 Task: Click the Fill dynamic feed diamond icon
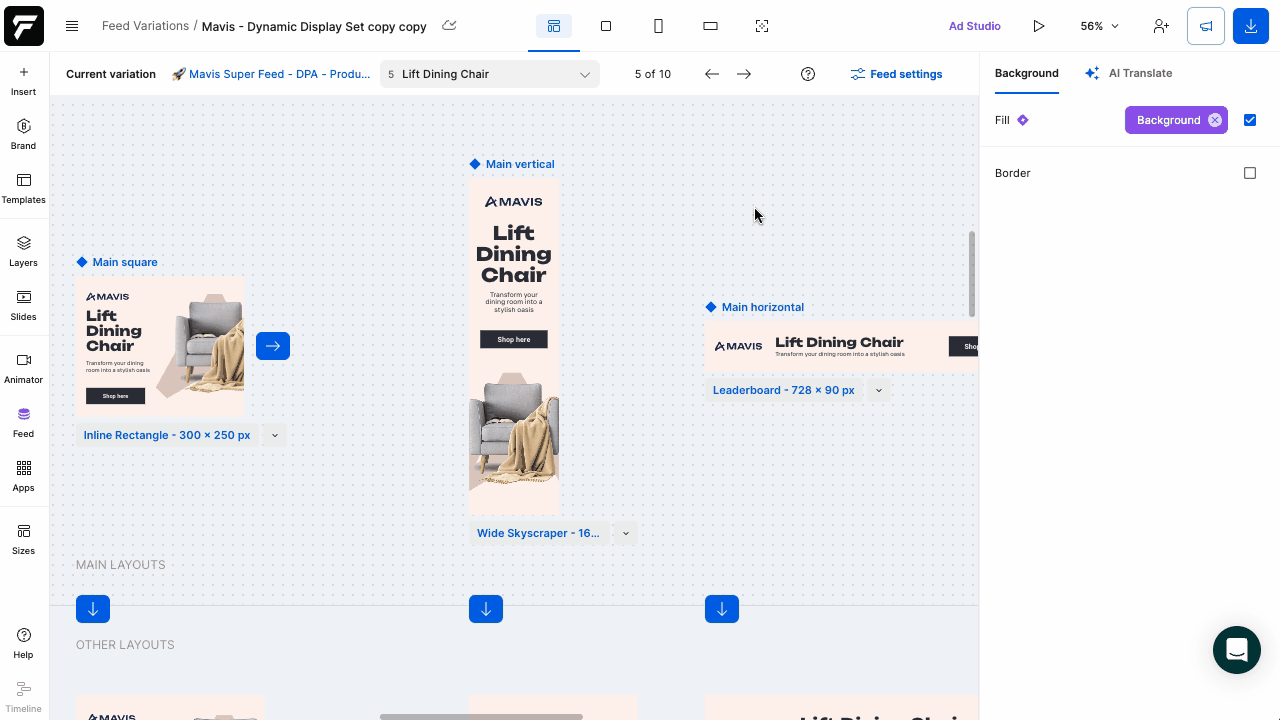[x=1023, y=120]
